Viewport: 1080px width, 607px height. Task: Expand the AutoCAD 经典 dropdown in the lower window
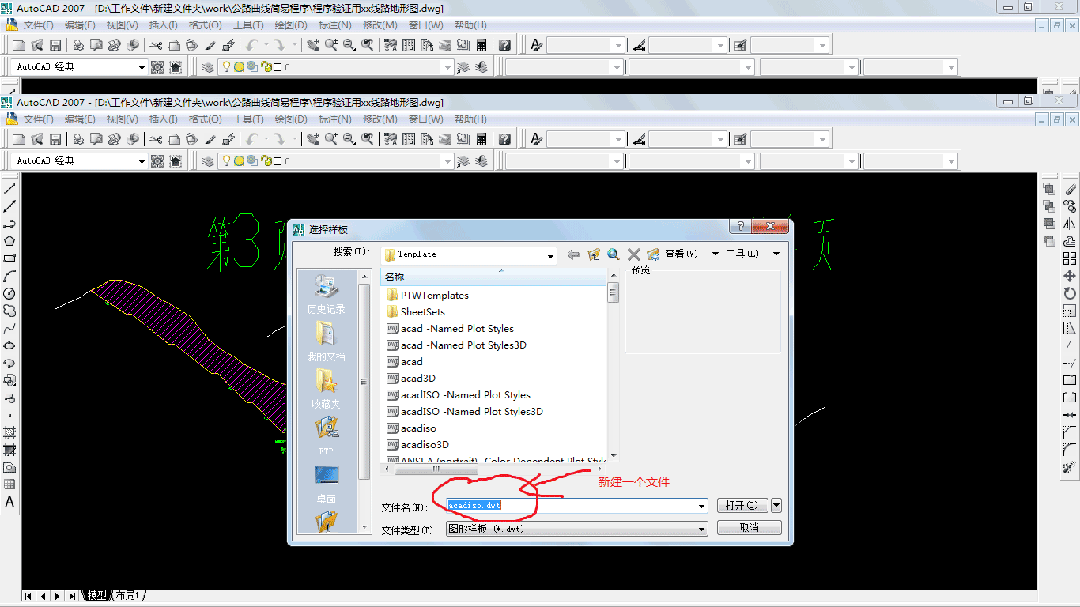pos(141,161)
